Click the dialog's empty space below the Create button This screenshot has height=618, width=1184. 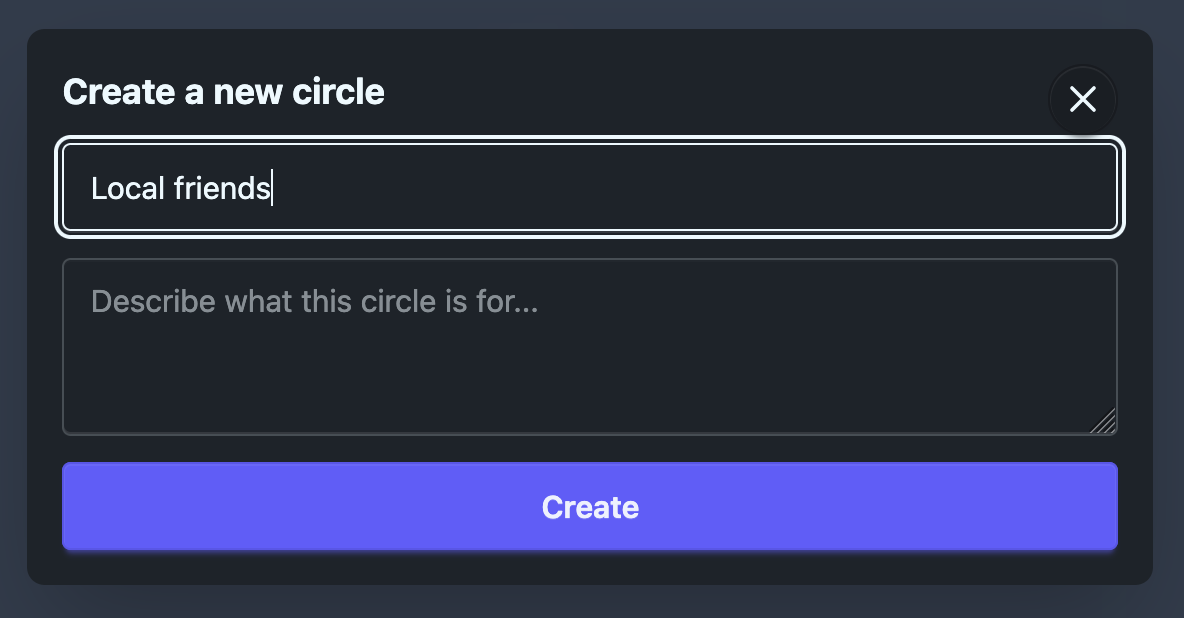(x=589, y=567)
